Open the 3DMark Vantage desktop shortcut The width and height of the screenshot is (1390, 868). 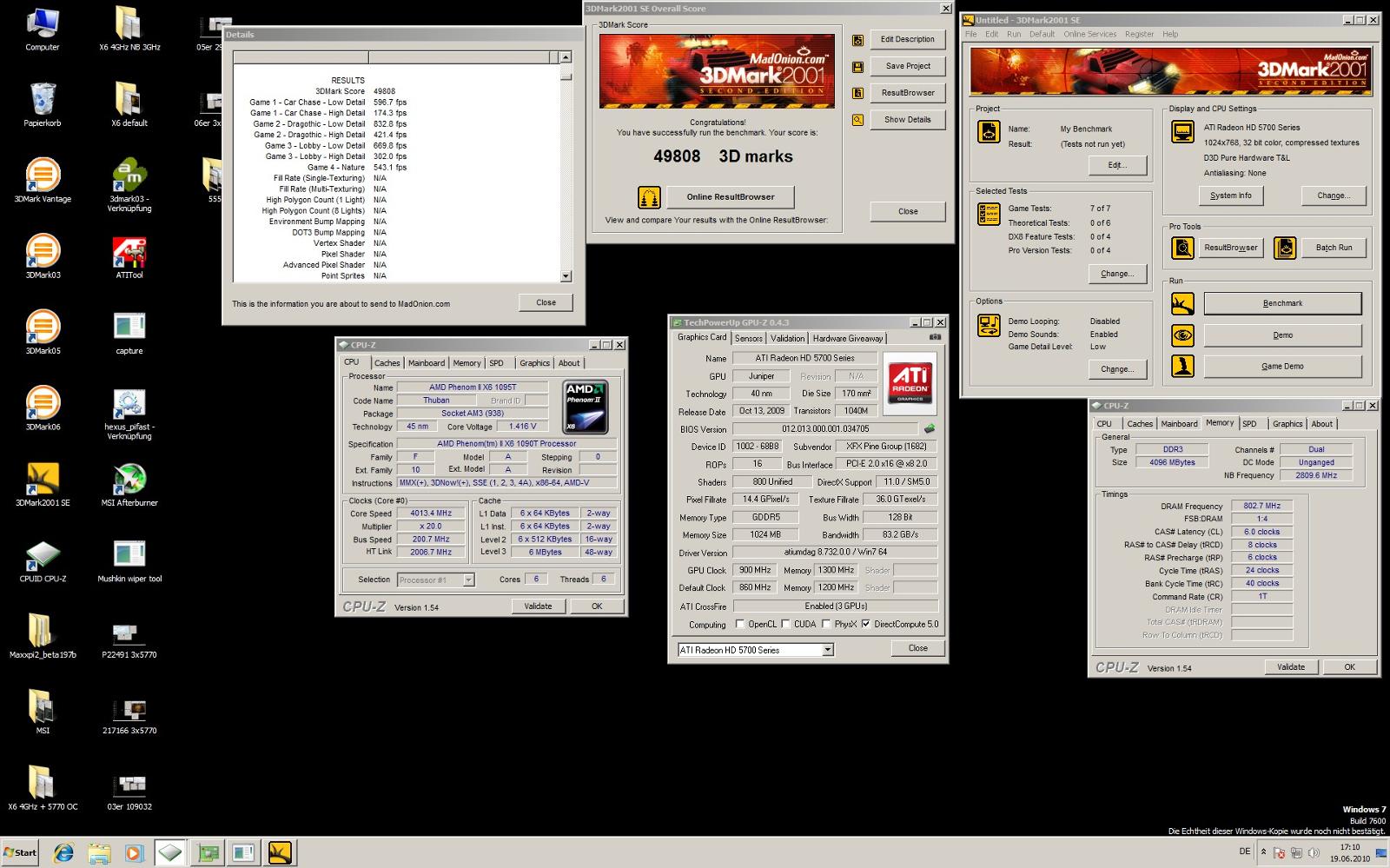(43, 180)
